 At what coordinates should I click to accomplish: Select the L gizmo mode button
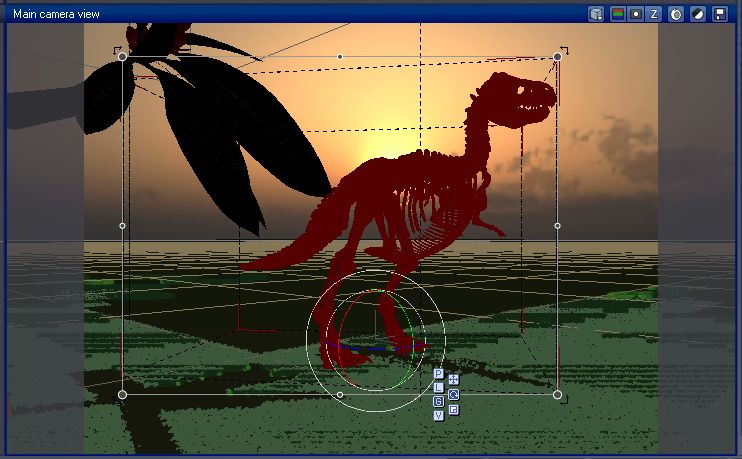tap(439, 388)
